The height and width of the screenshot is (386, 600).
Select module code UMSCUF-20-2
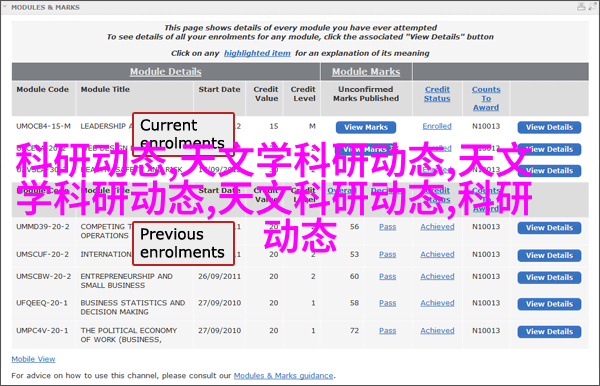click(42, 254)
